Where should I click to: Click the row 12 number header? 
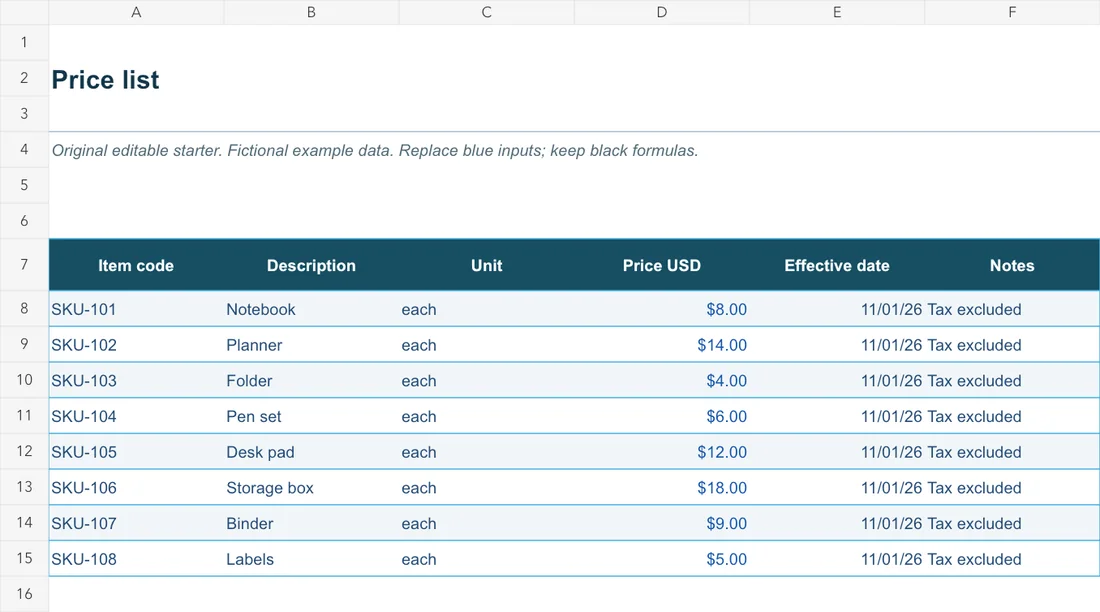[25, 451]
